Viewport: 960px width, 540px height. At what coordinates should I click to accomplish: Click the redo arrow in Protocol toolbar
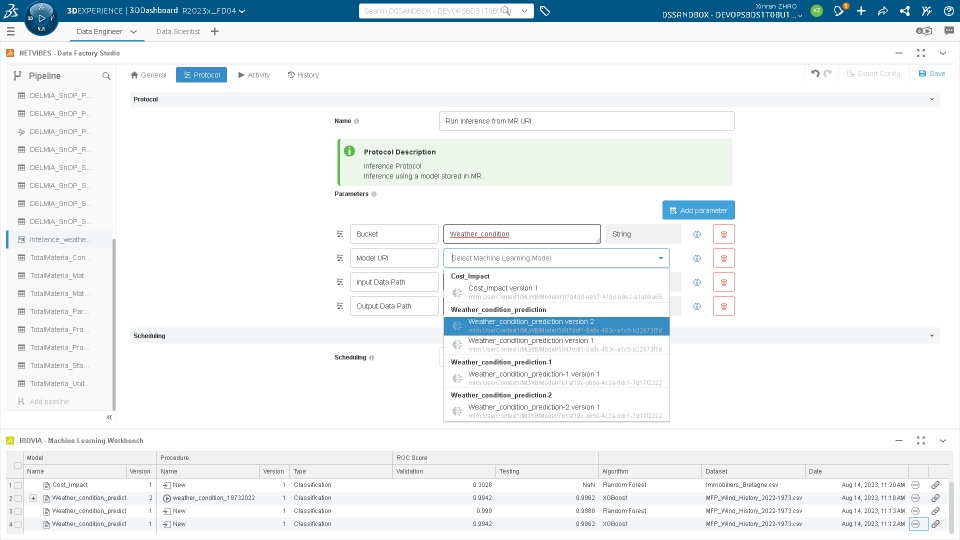(x=828, y=73)
